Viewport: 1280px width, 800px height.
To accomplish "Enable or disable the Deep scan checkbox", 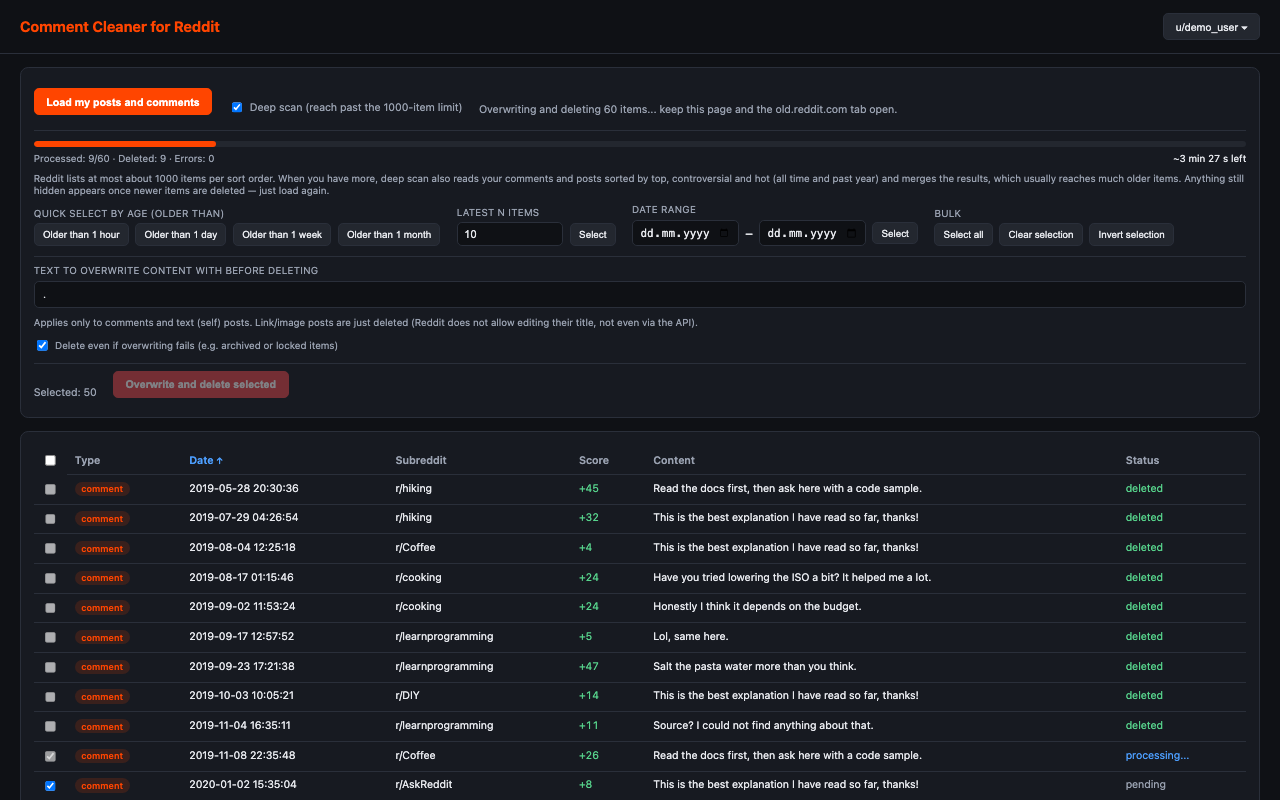I will tap(237, 107).
